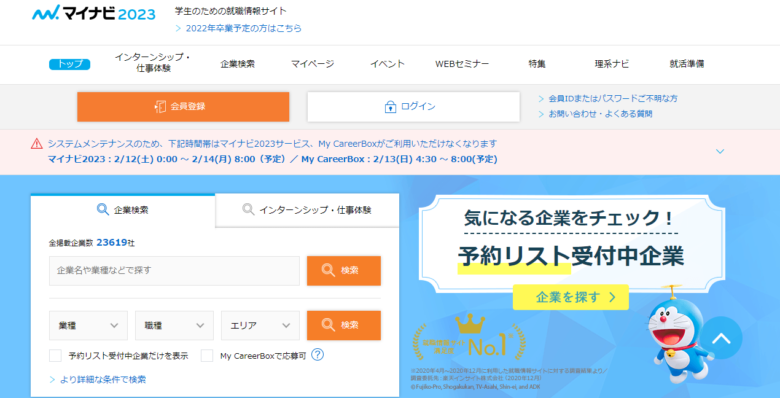This screenshot has height=398, width=780.
Task: Open 特集 nav item
Action: [x=537, y=64]
